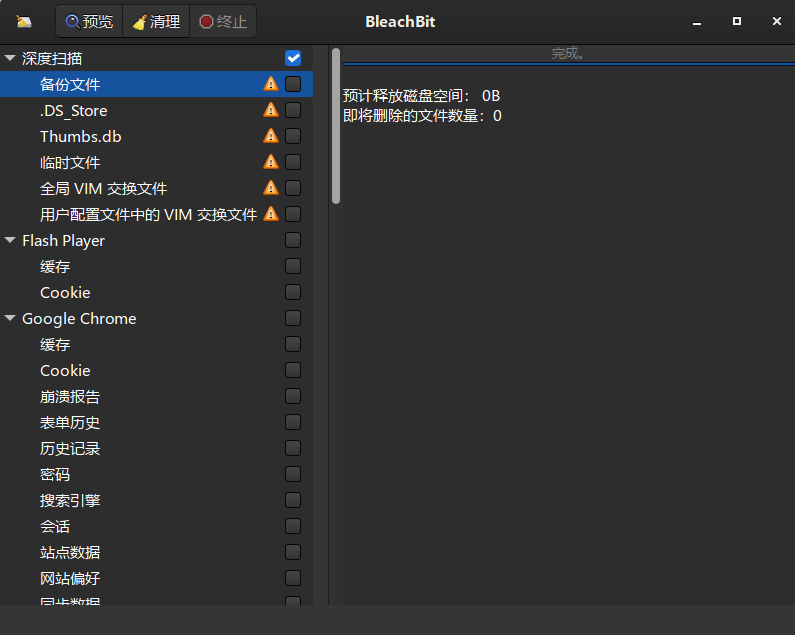This screenshot has height=635, width=795.
Task: Open the BleachBit application menu icon
Action: click(24, 21)
